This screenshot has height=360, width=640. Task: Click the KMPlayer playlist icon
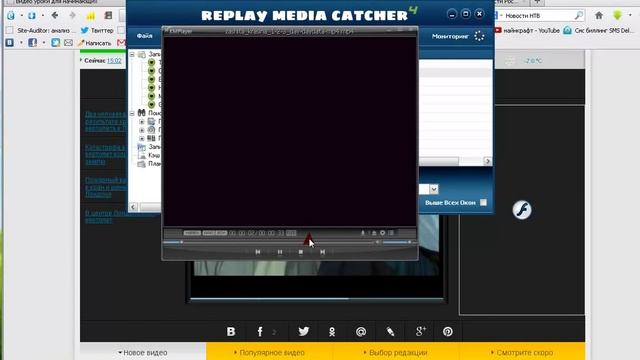tap(391, 233)
